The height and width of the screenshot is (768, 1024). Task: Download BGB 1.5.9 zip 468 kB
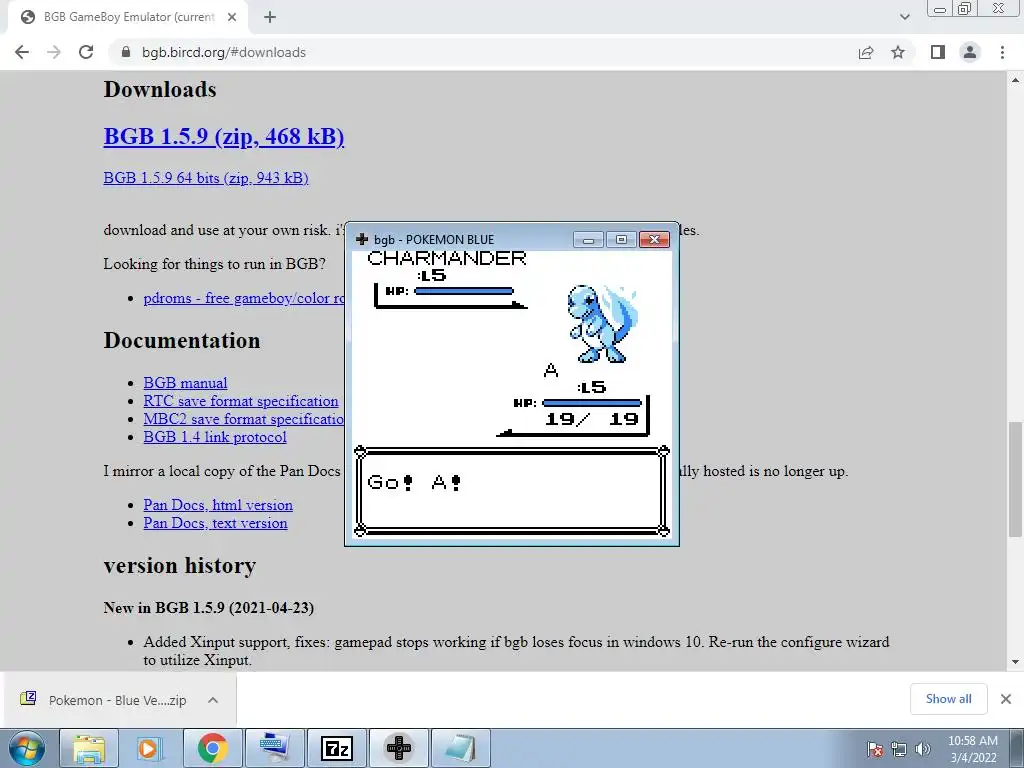(224, 136)
